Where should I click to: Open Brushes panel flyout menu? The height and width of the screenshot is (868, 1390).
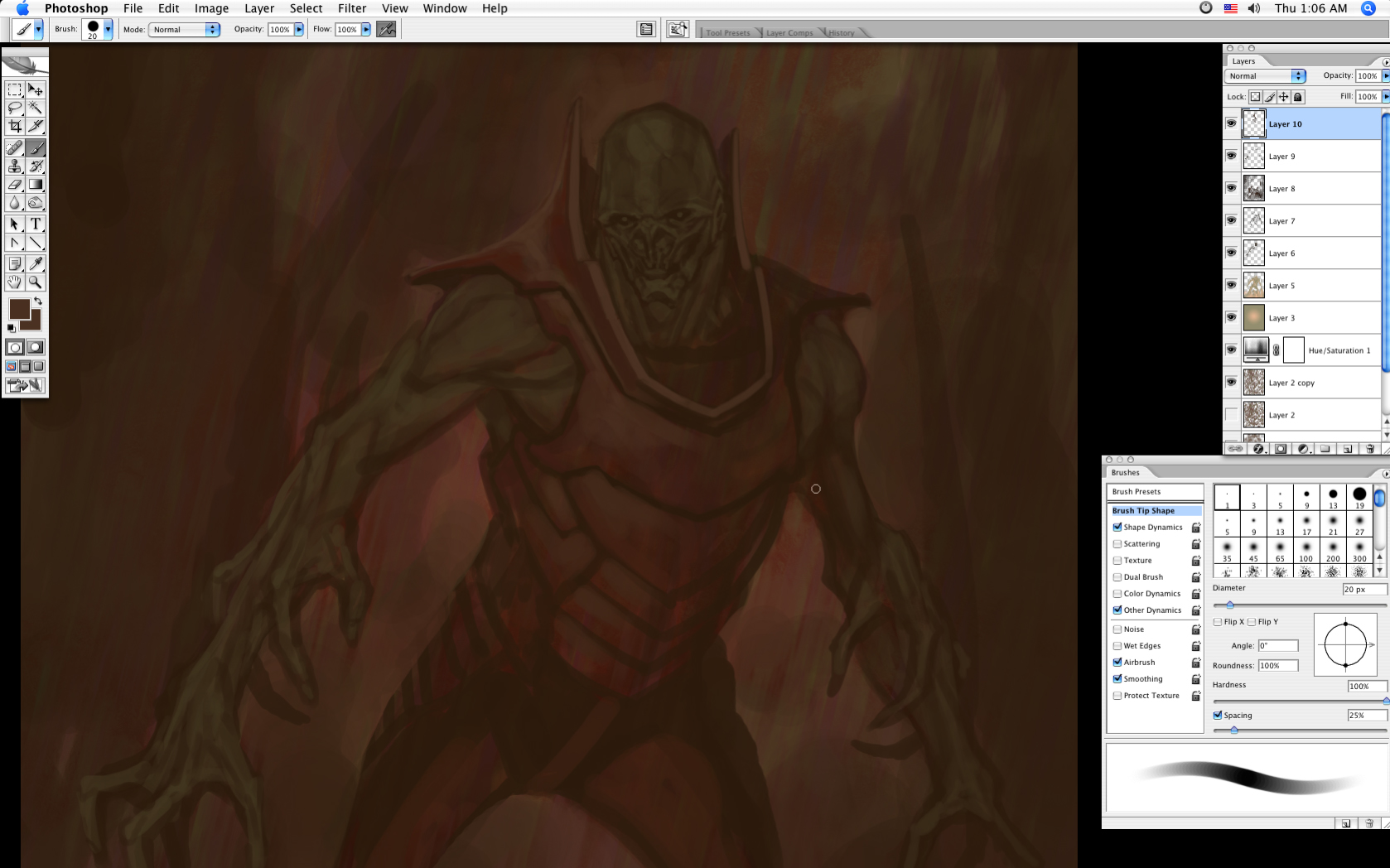point(1386,473)
